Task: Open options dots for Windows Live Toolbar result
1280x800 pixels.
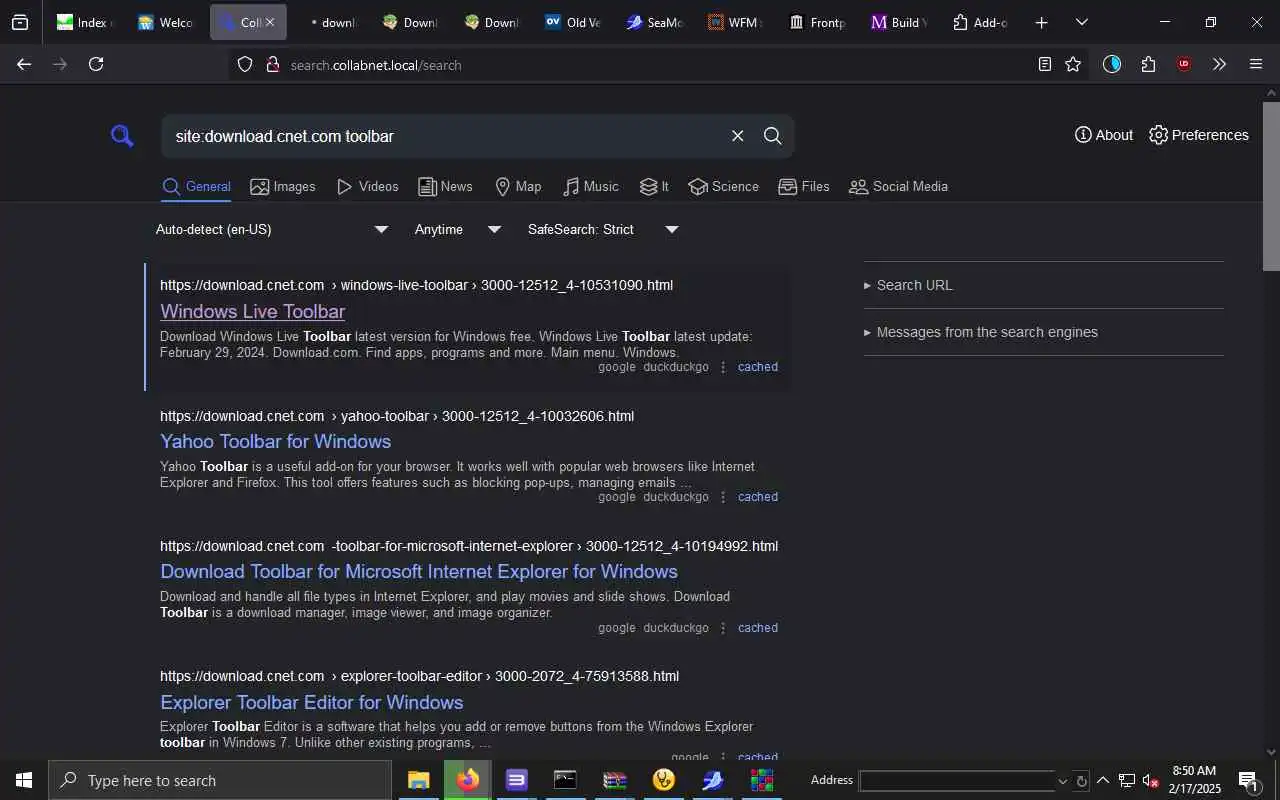Action: [723, 367]
